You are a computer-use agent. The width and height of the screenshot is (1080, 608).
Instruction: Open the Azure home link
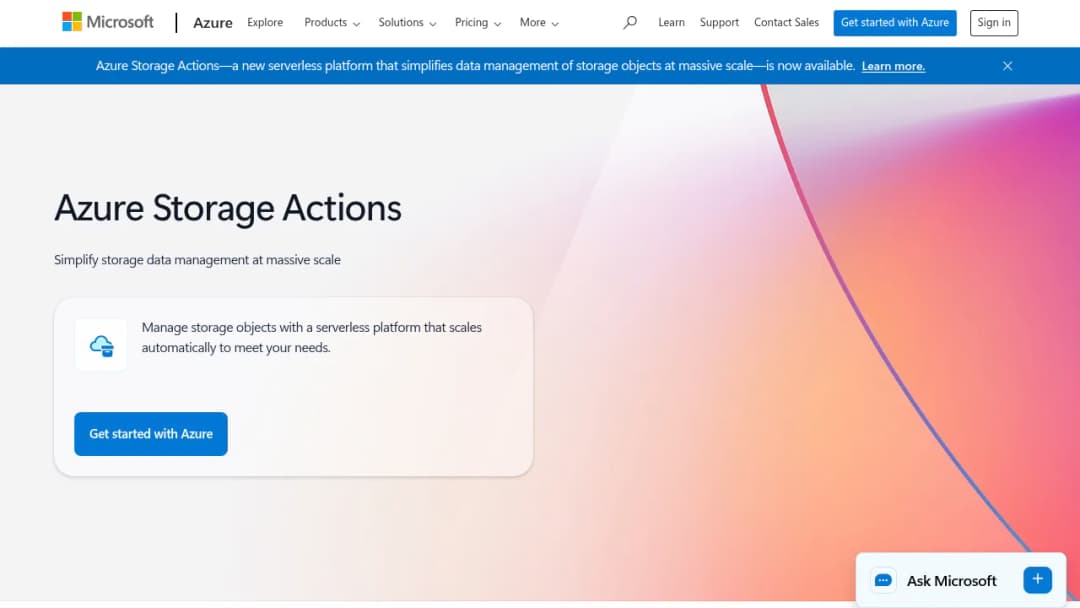[212, 23]
